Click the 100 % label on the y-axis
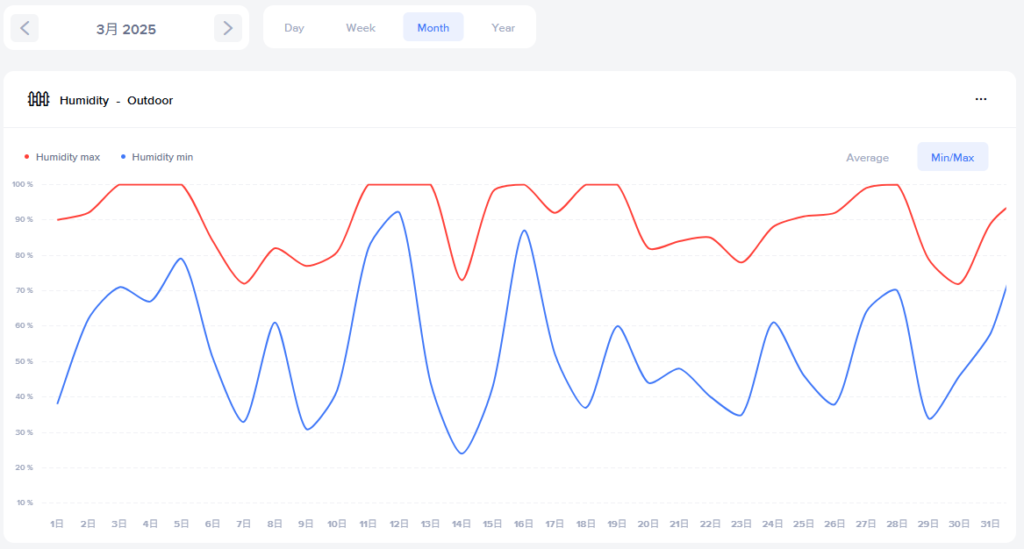This screenshot has height=549, width=1024. [22, 185]
